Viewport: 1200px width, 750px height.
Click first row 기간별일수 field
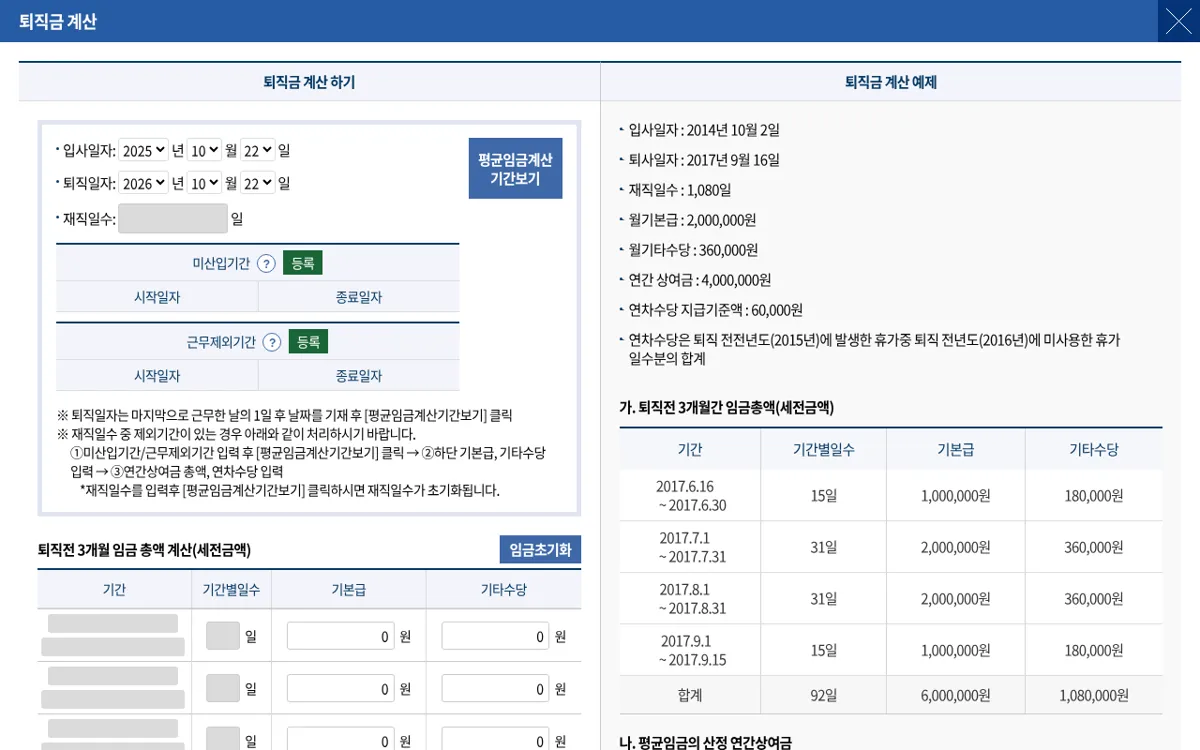(x=223, y=636)
